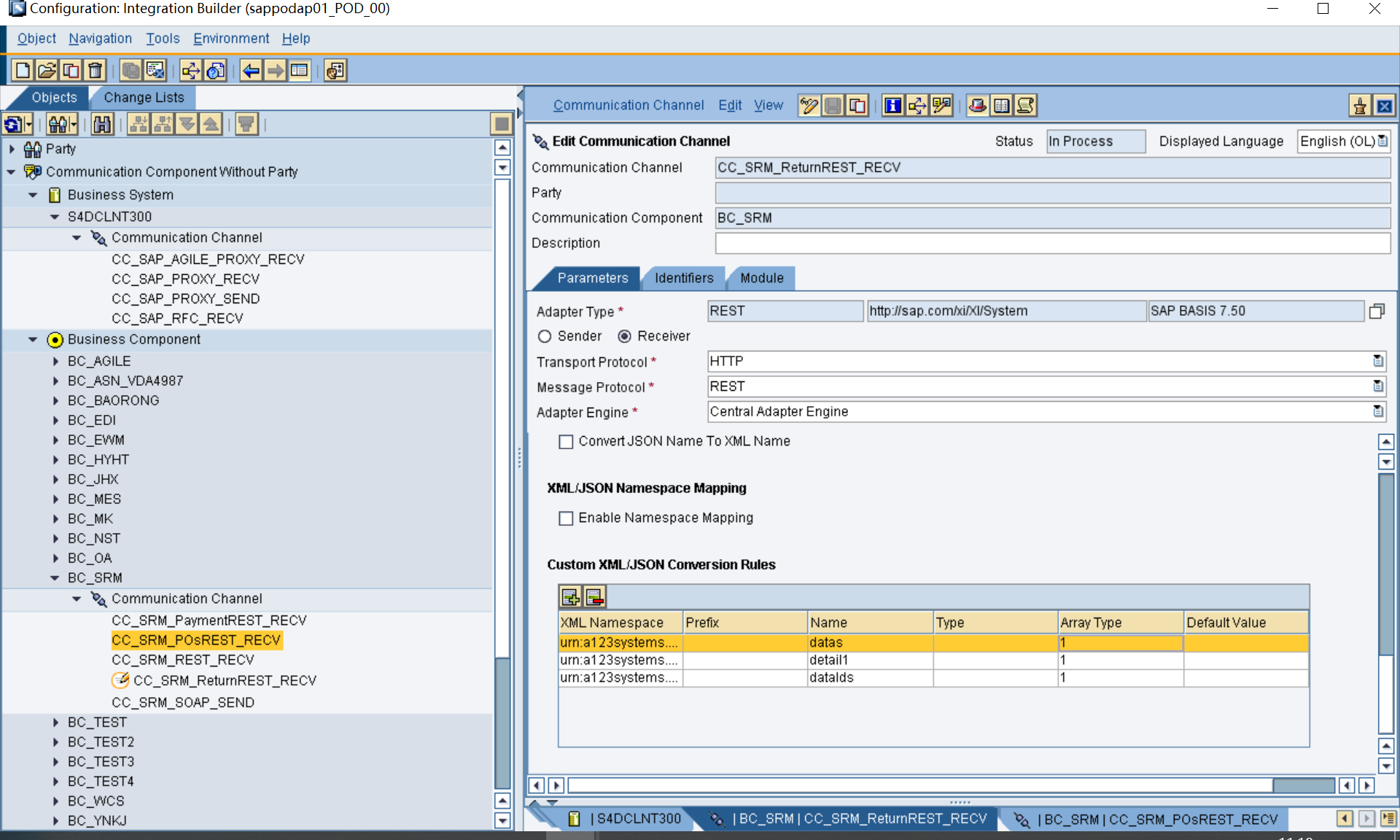
Task: Select the Receiver radio button
Action: 624,336
